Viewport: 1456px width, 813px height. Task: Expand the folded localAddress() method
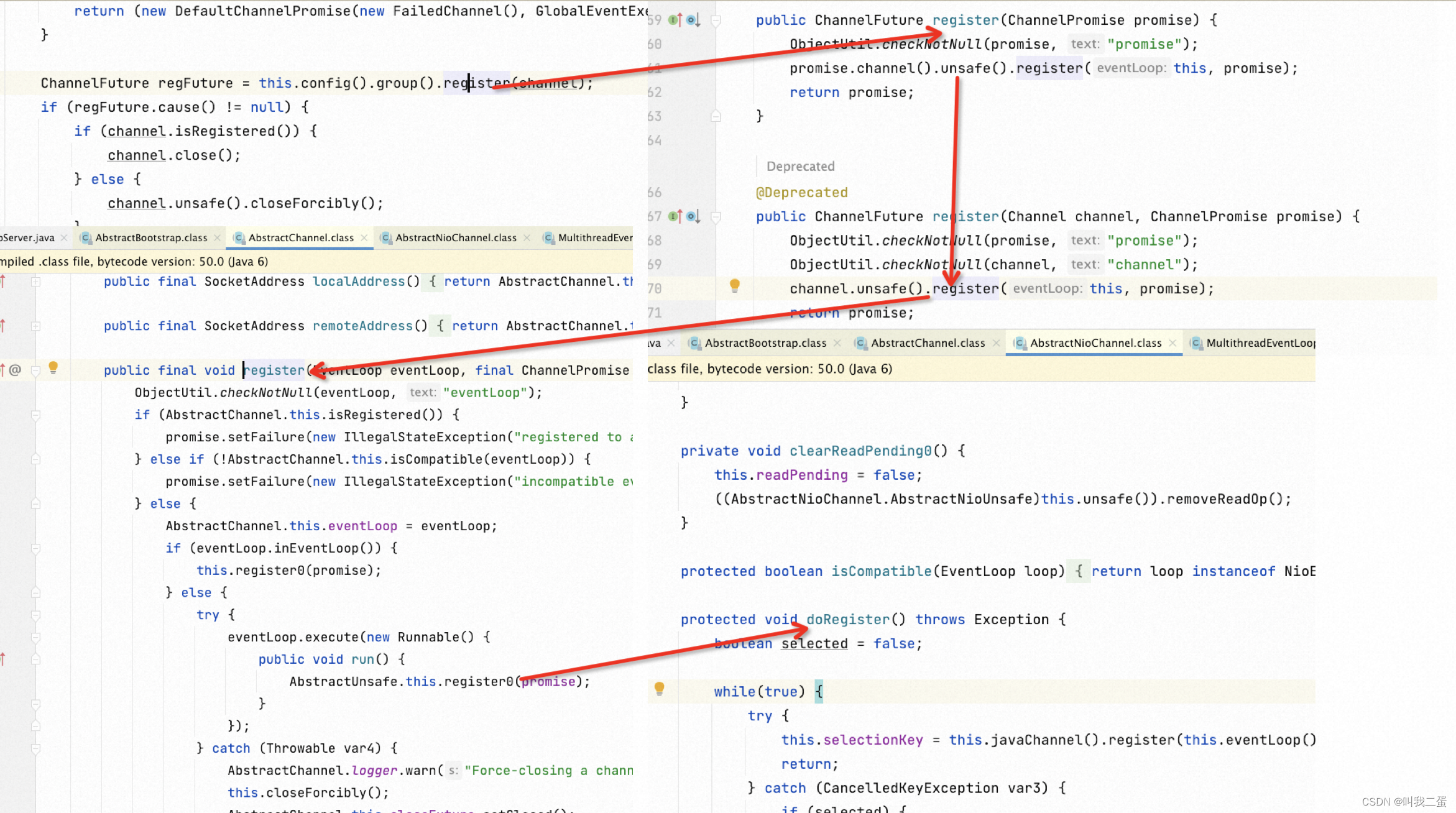coord(36,282)
